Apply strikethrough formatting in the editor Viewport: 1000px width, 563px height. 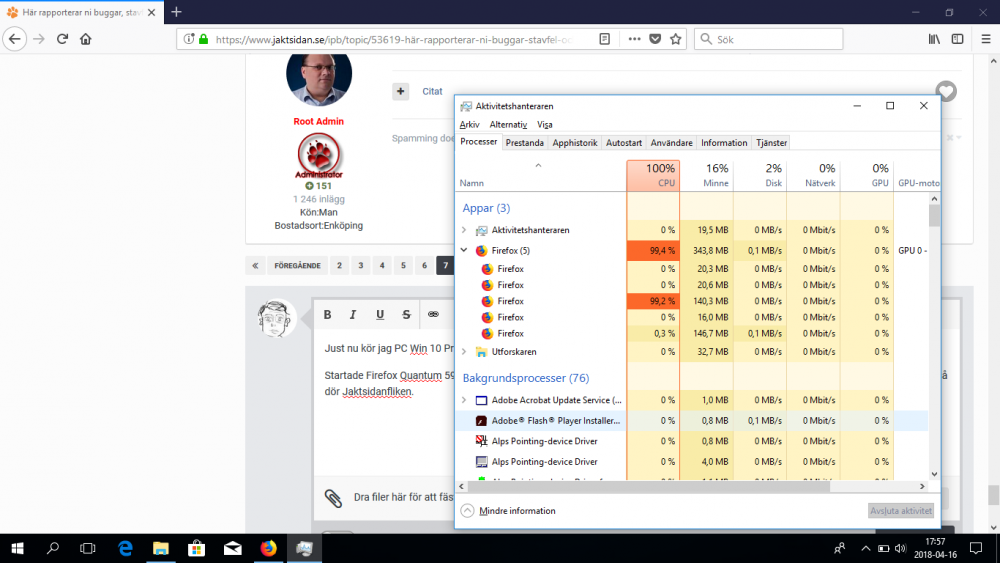click(x=406, y=314)
